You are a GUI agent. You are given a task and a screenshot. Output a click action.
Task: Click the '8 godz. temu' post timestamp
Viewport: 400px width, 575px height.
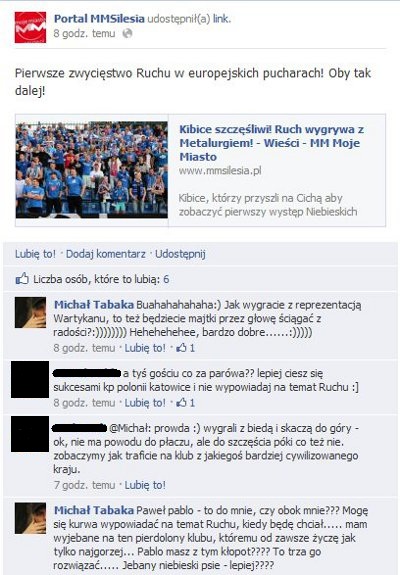84,33
